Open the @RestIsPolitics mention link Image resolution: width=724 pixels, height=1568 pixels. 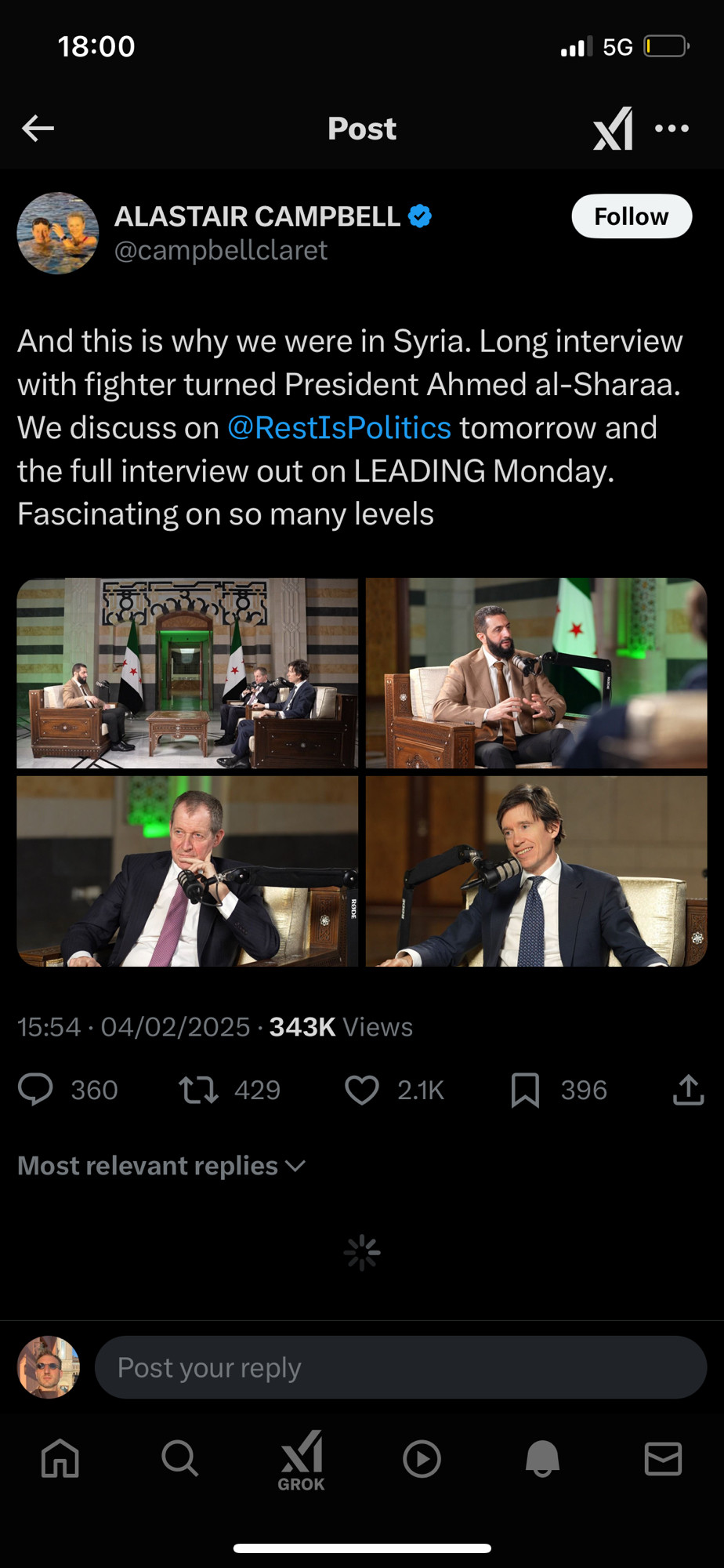339,428
